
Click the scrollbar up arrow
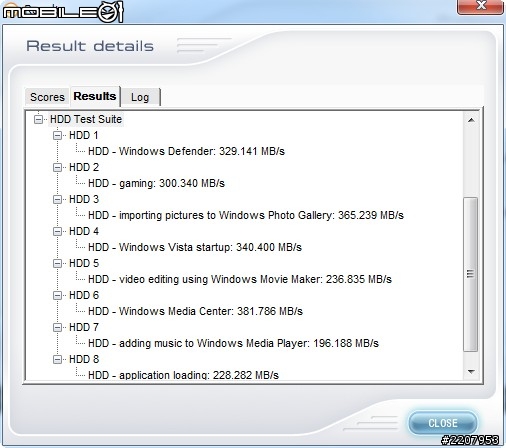tap(471, 120)
